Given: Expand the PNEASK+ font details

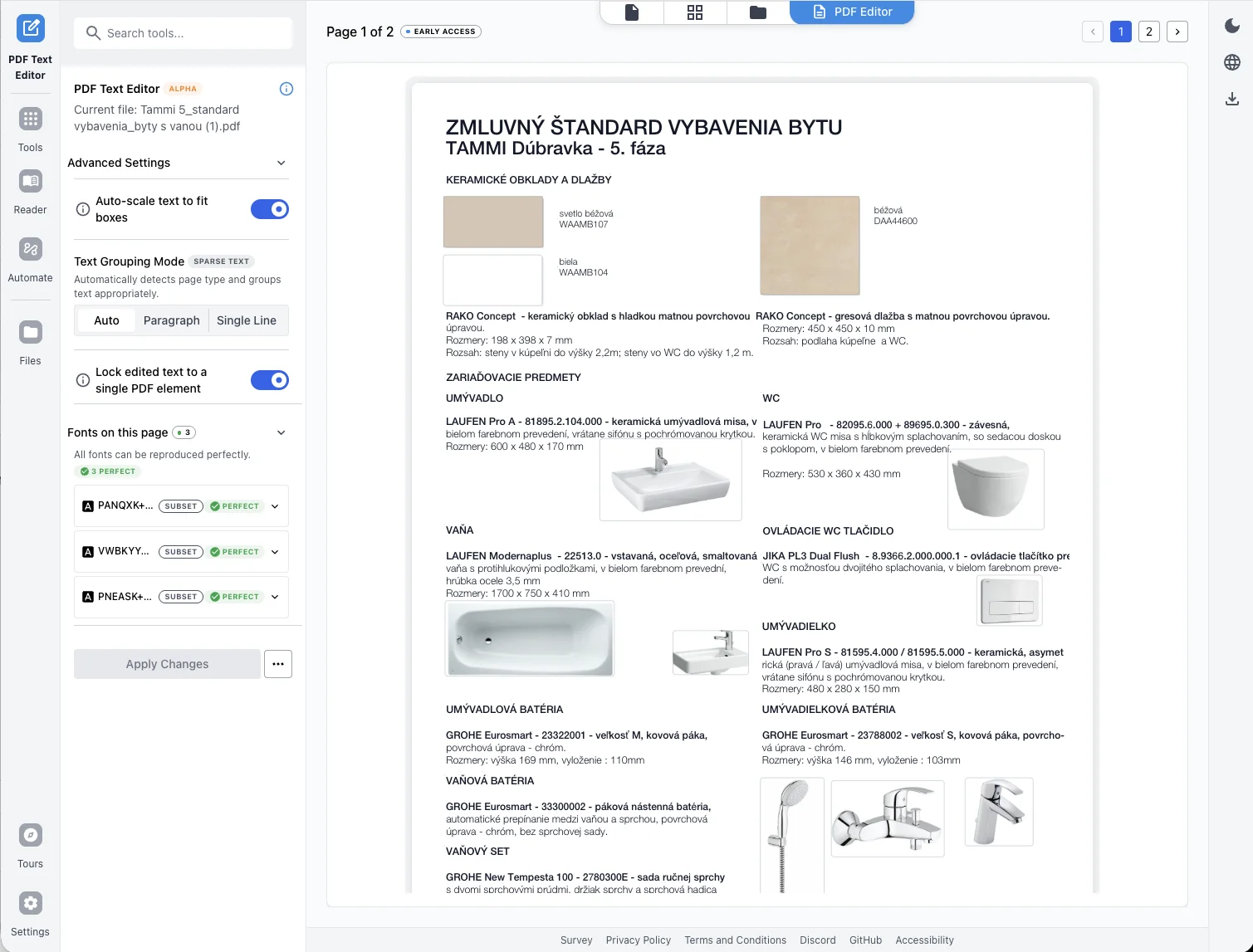Looking at the screenshot, I should pyautogui.click(x=275, y=597).
